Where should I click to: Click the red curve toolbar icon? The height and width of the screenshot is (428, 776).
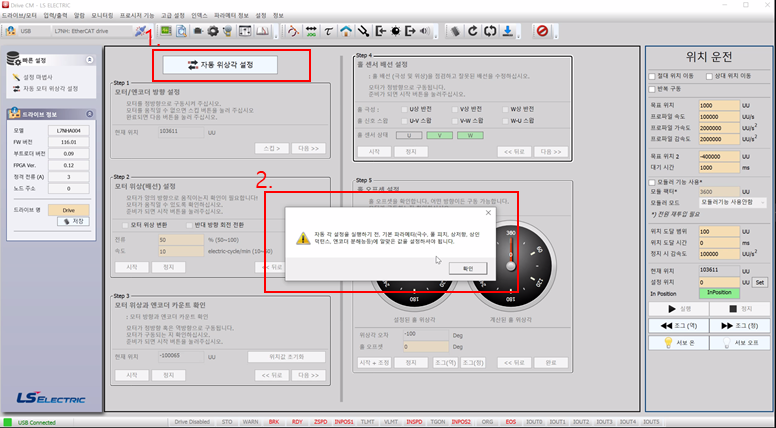pos(293,31)
